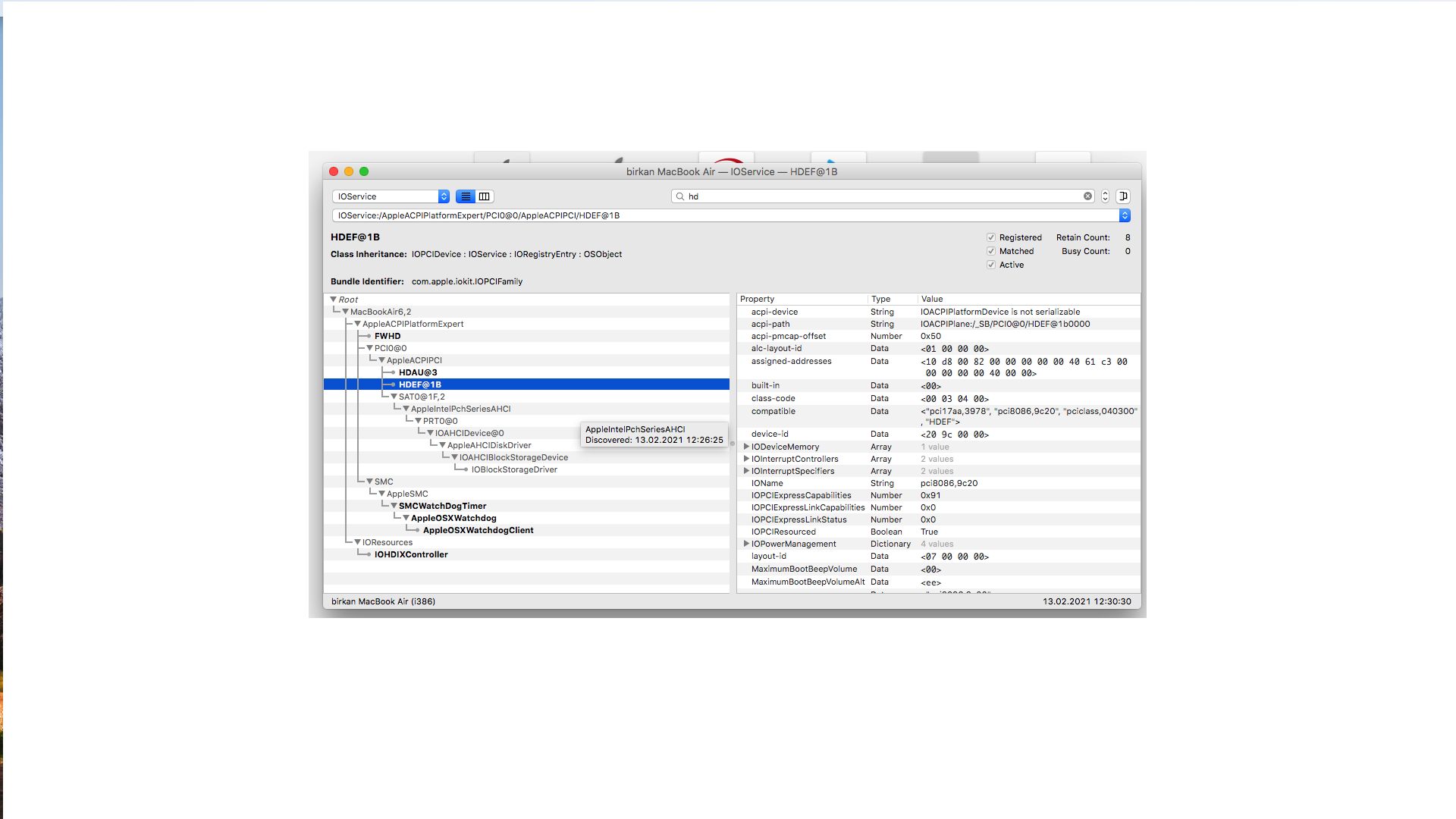Clear the search field text
The width and height of the screenshot is (1456, 819).
click(1087, 196)
